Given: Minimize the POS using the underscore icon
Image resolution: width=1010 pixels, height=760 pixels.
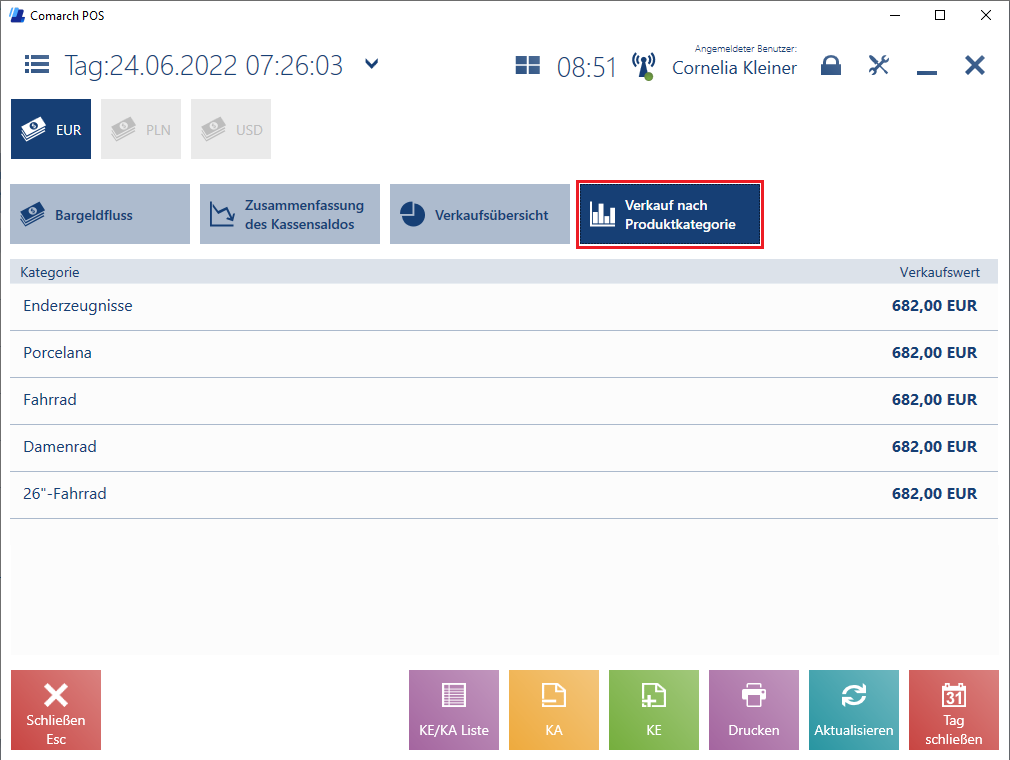Looking at the screenshot, I should (x=926, y=68).
